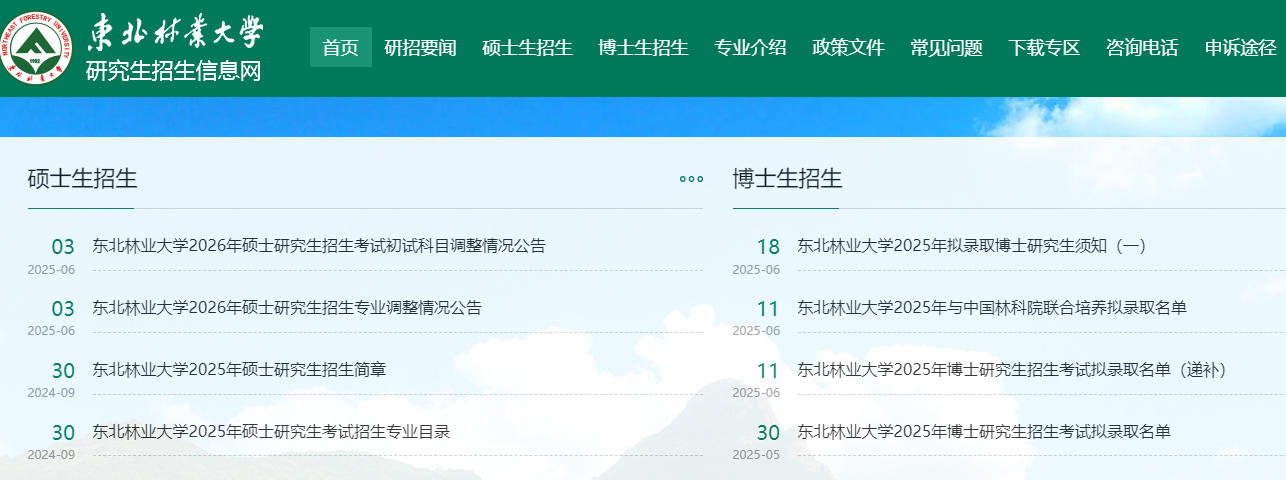1286x480 pixels.
Task: Open 2026年硕士研究生招生专业调整情况公告
Action: coord(287,307)
